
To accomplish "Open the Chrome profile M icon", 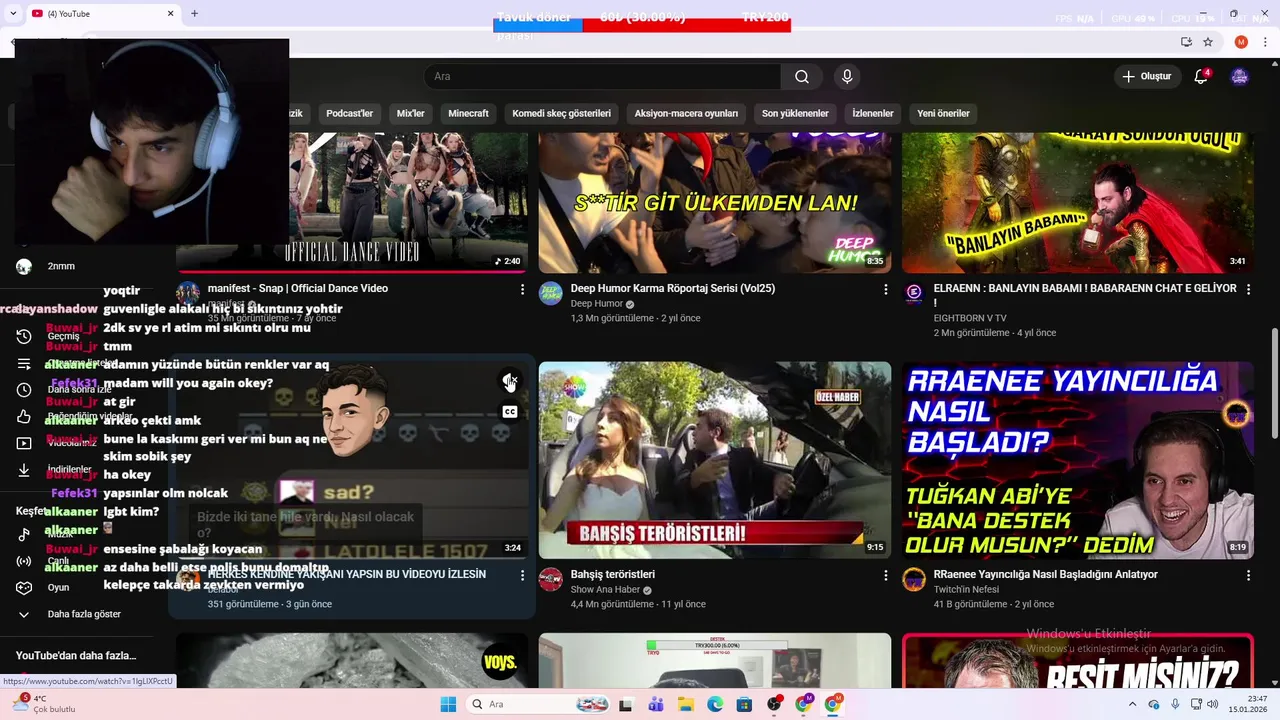I will pos(1241,42).
